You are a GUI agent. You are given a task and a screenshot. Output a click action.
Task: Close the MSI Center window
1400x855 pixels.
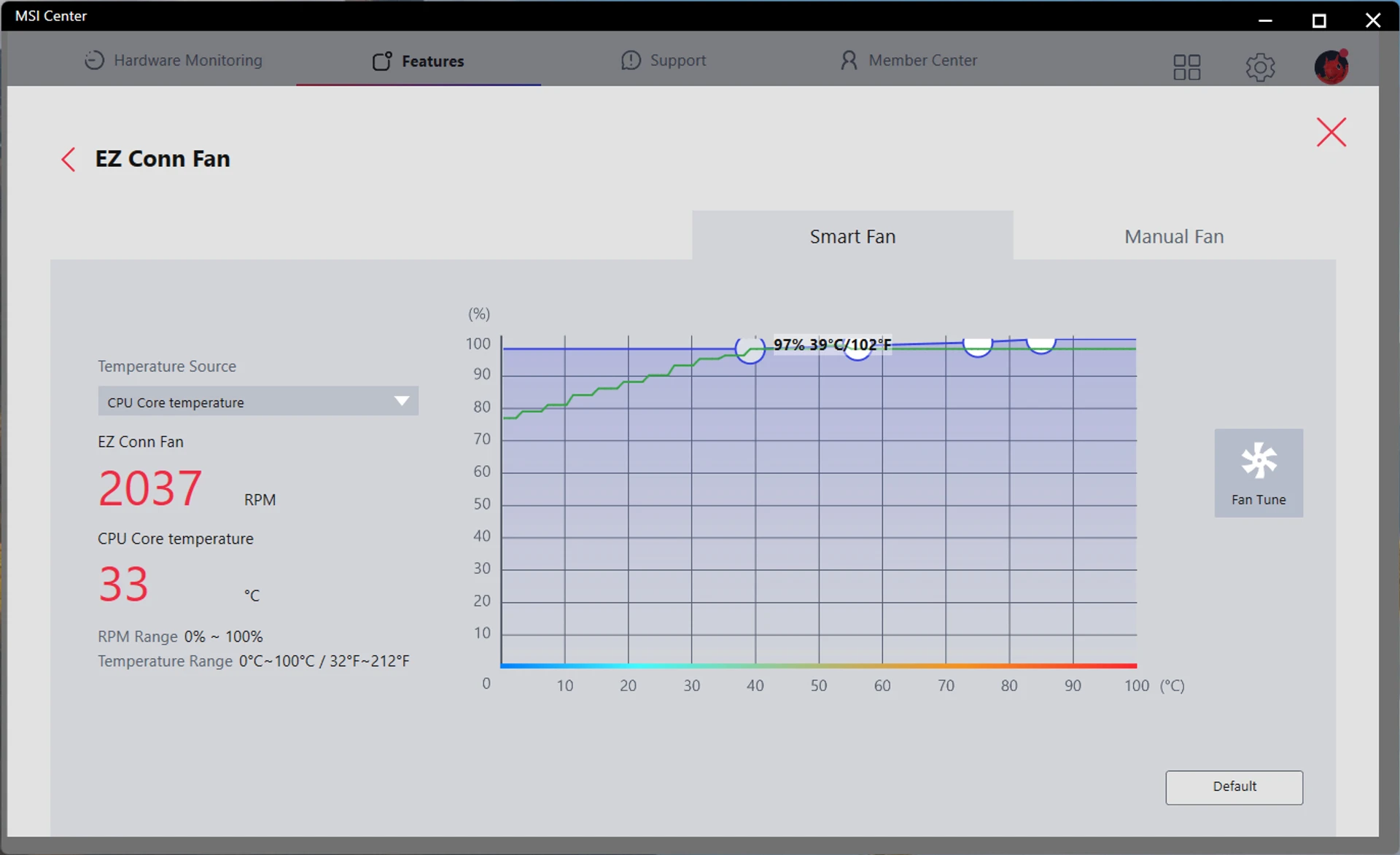[x=1373, y=20]
